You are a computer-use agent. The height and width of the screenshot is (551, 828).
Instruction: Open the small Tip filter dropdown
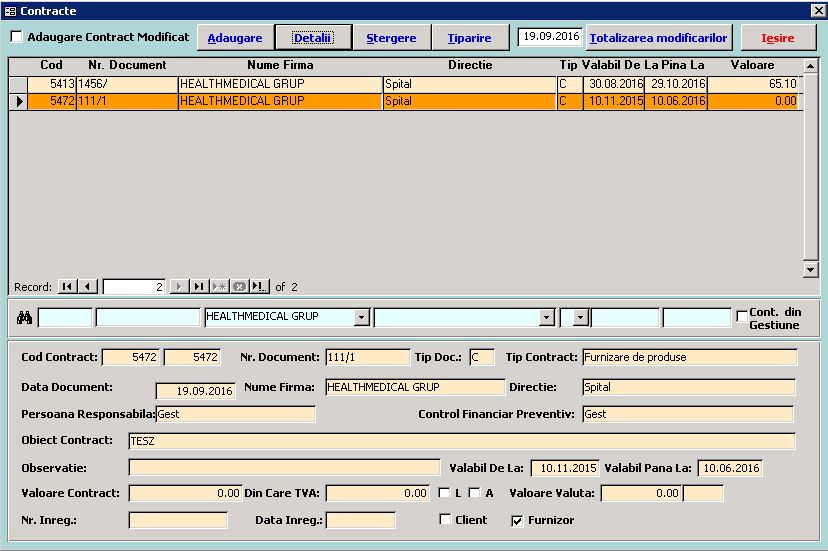click(580, 318)
